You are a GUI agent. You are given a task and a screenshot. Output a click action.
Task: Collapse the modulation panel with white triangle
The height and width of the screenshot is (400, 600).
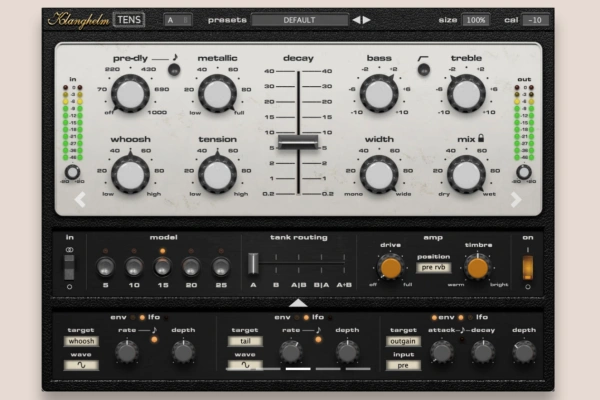(x=298, y=303)
